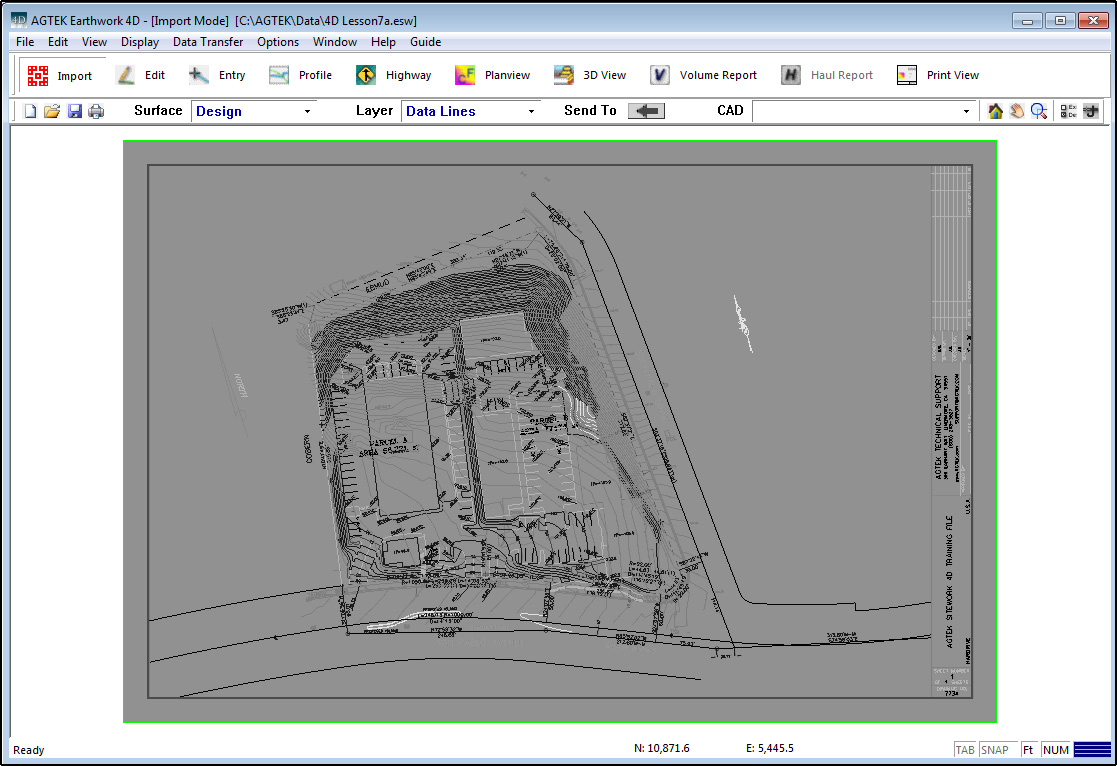This screenshot has width=1117, height=766.
Task: Open the Edit mode tool
Action: coord(141,76)
